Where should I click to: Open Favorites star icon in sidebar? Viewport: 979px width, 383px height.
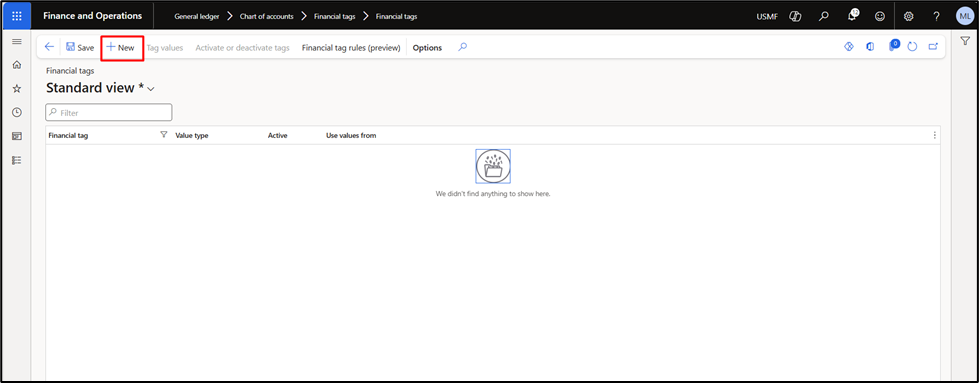click(x=17, y=89)
